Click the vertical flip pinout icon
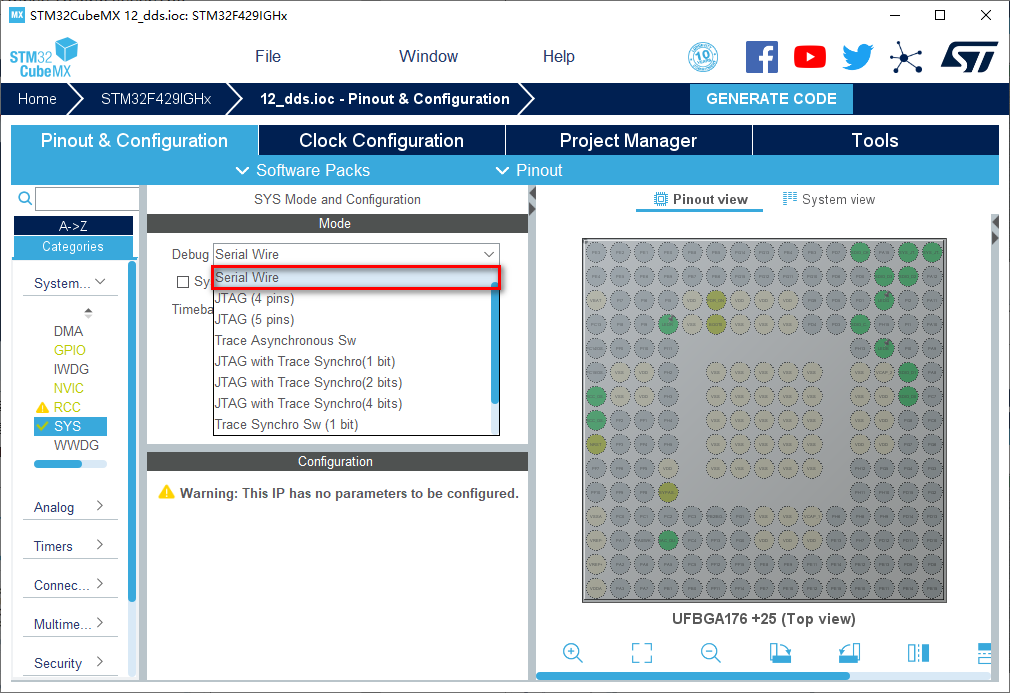 [918, 653]
